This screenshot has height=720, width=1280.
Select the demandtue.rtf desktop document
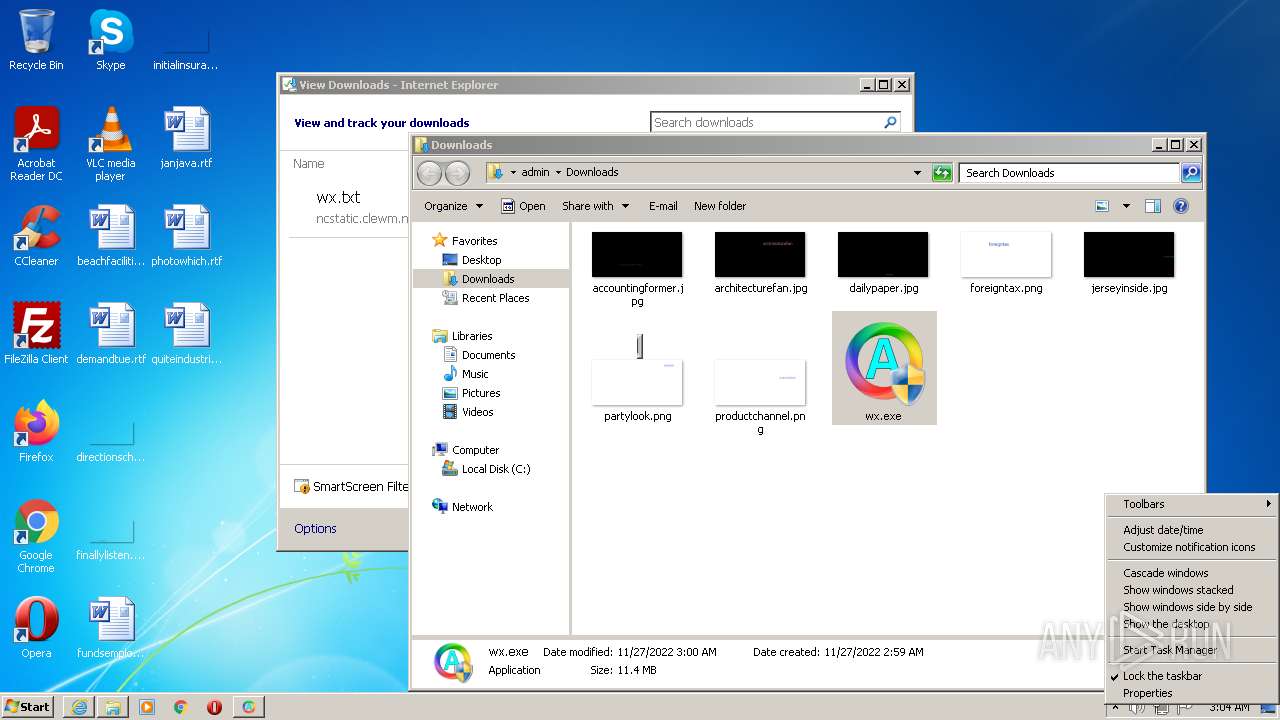[x=111, y=334]
